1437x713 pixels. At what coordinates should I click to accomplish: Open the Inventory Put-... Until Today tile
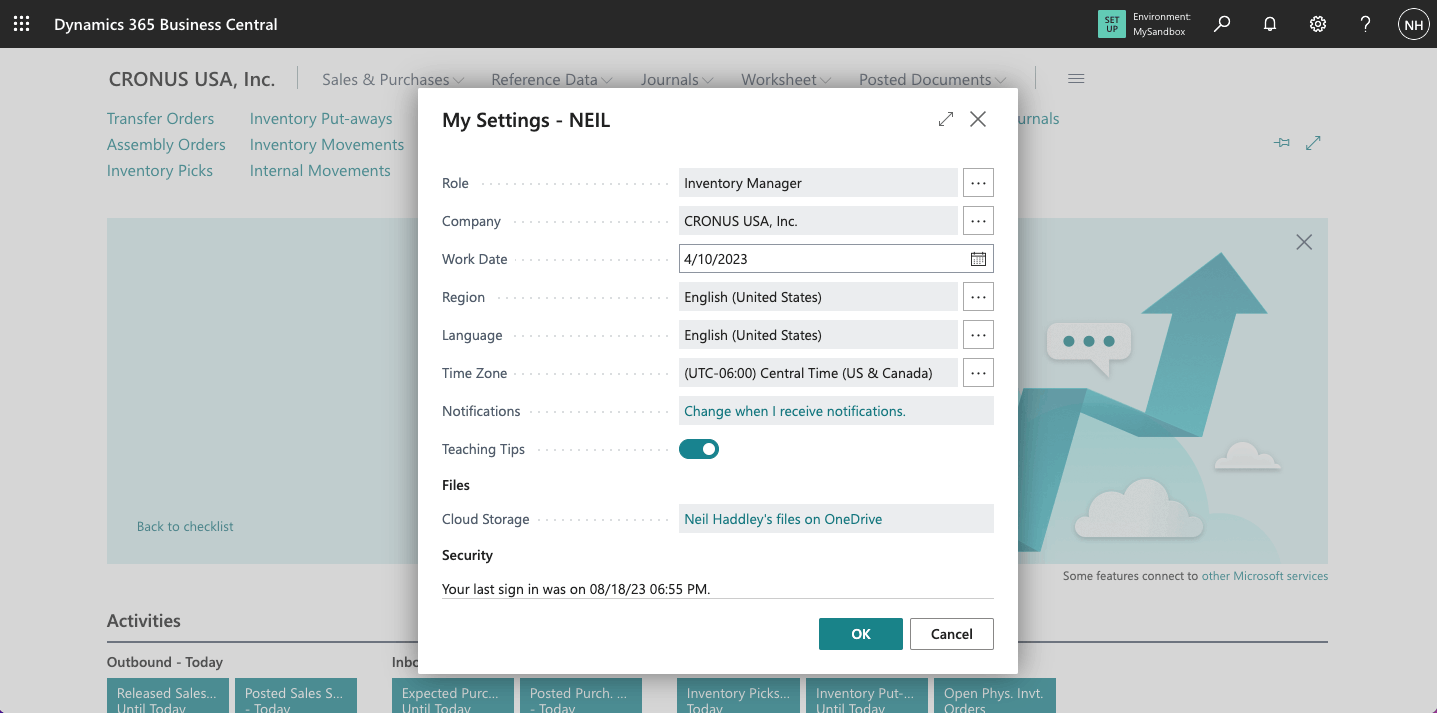coord(866,696)
